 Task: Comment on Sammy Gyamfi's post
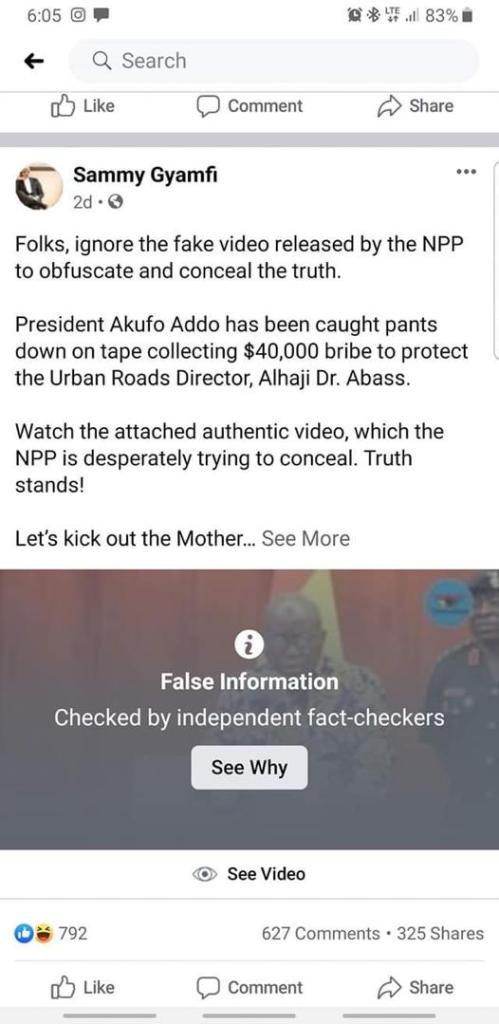(249, 987)
